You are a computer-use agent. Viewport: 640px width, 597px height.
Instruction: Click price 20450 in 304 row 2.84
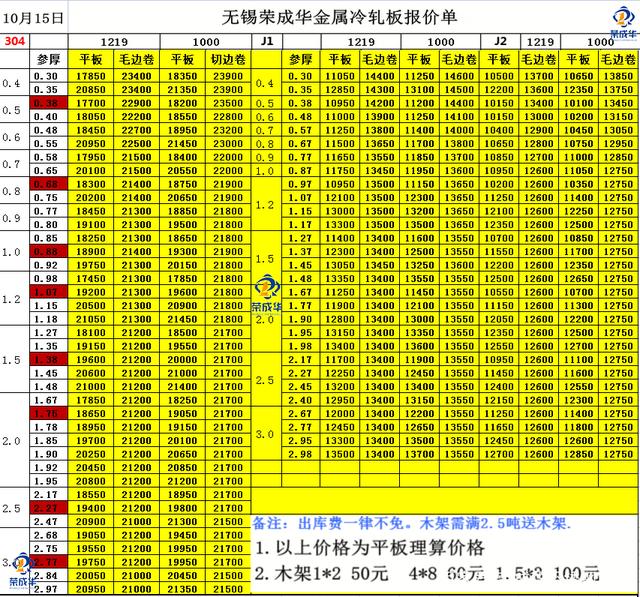click(182, 575)
